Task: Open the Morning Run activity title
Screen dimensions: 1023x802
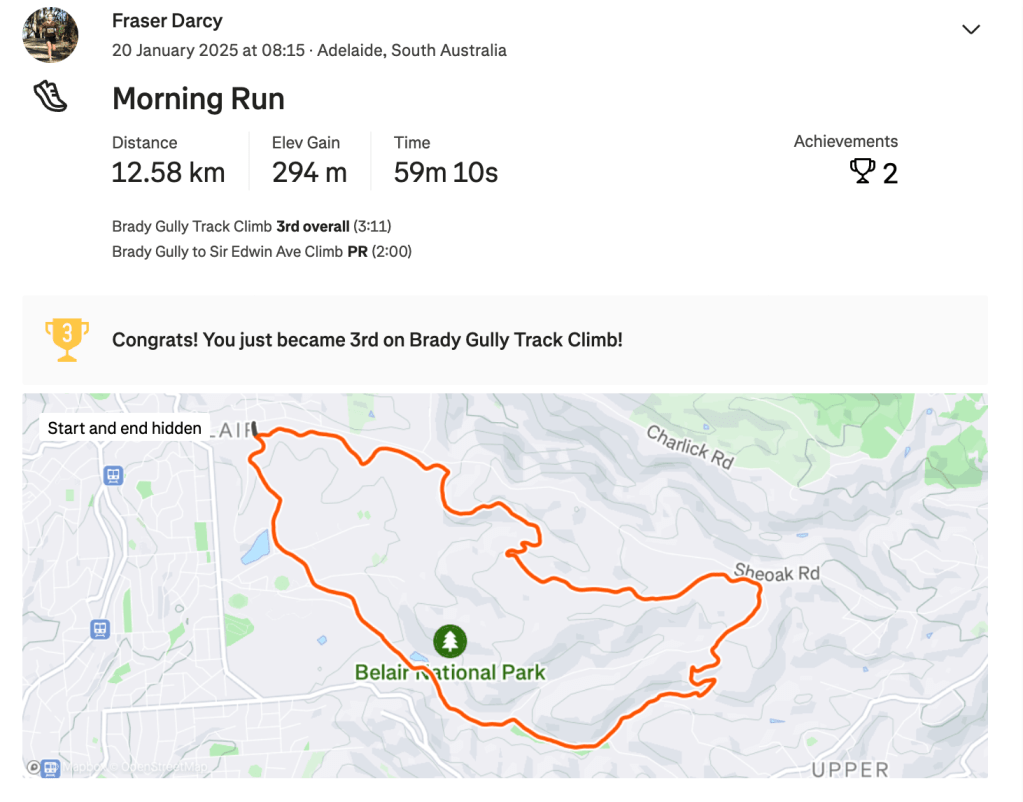Action: [198, 99]
